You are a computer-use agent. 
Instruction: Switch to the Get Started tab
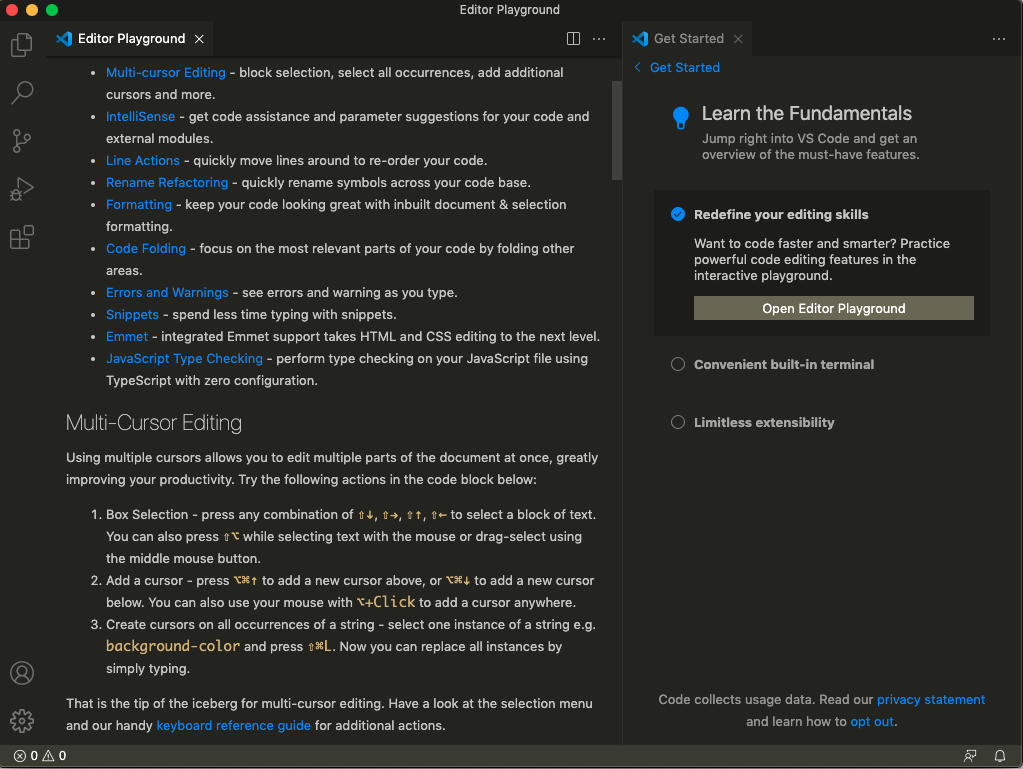tap(688, 38)
